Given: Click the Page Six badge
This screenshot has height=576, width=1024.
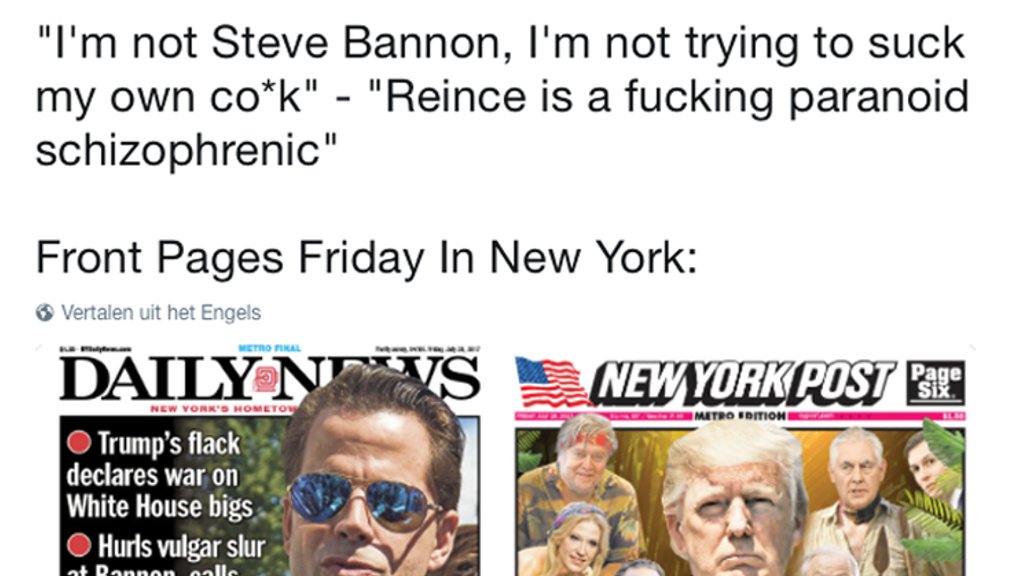Looking at the screenshot, I should 938,381.
